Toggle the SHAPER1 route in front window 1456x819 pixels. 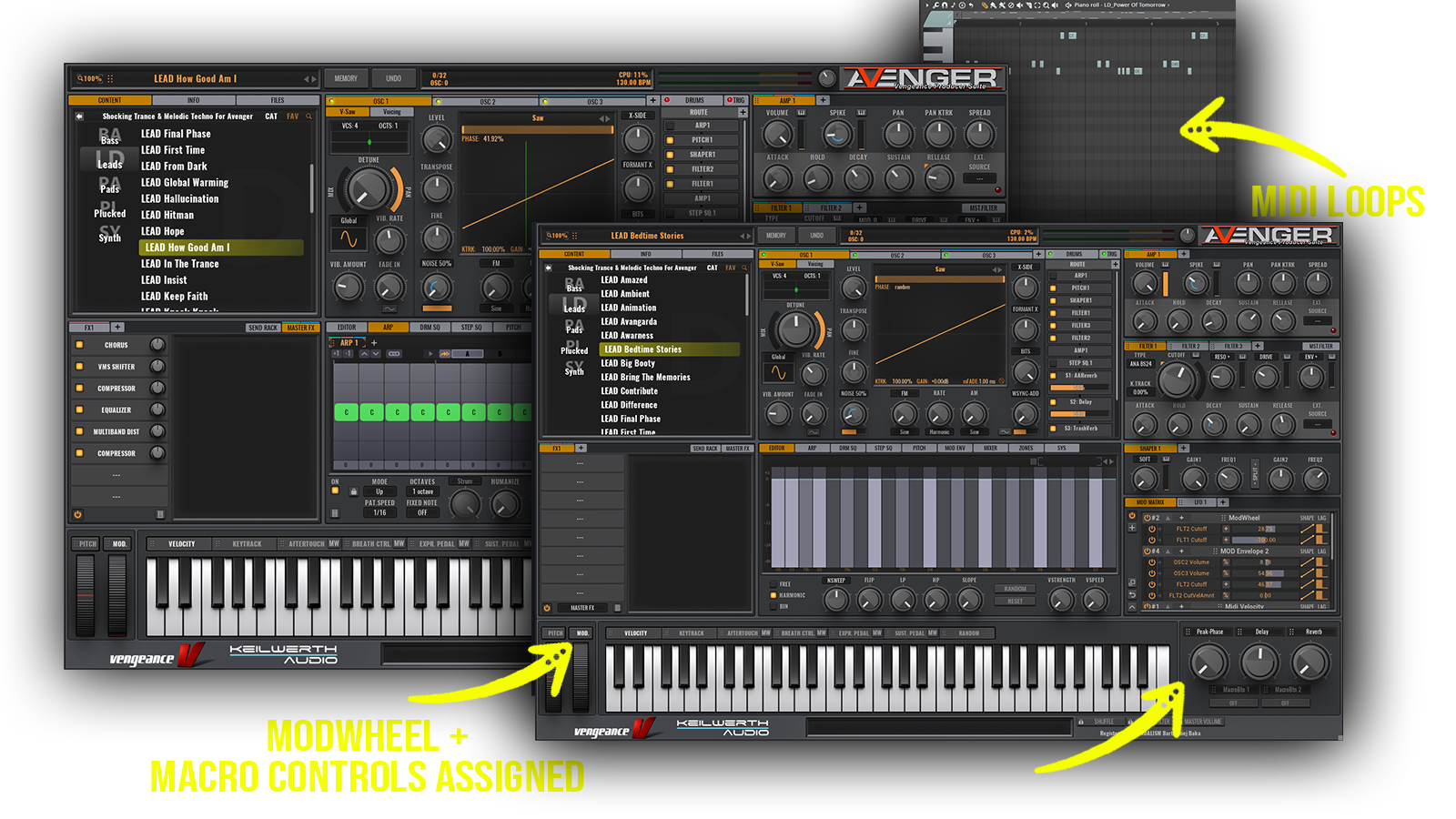[1053, 300]
